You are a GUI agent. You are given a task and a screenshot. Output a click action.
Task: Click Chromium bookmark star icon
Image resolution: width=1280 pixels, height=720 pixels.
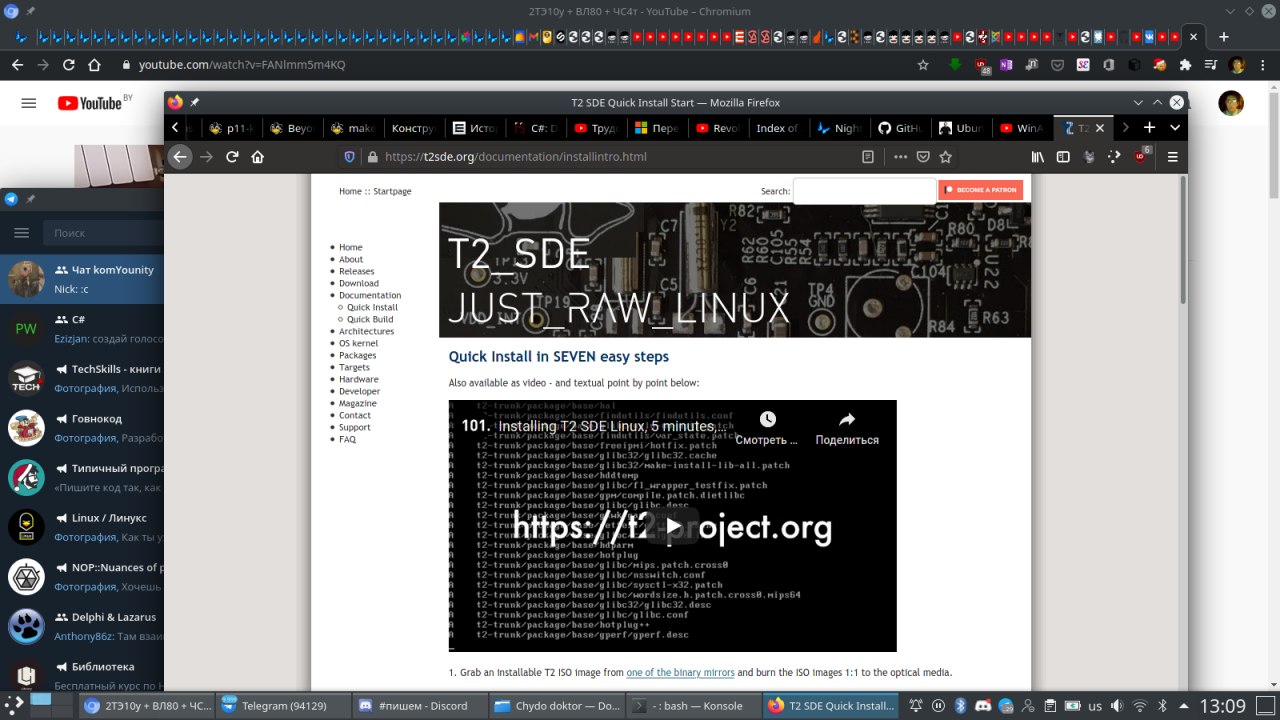tap(923, 64)
